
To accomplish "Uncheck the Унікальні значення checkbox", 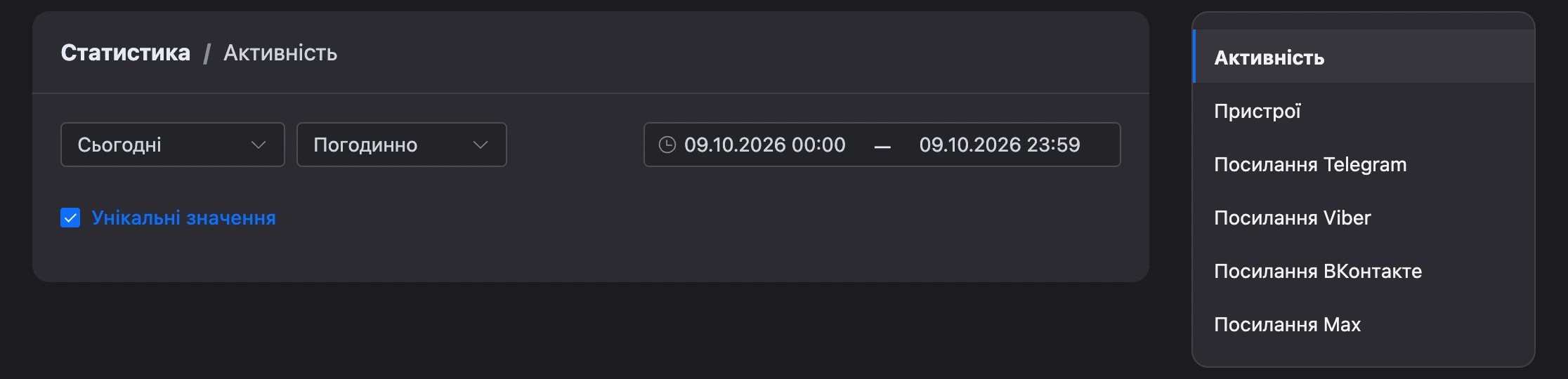I will coord(70,218).
